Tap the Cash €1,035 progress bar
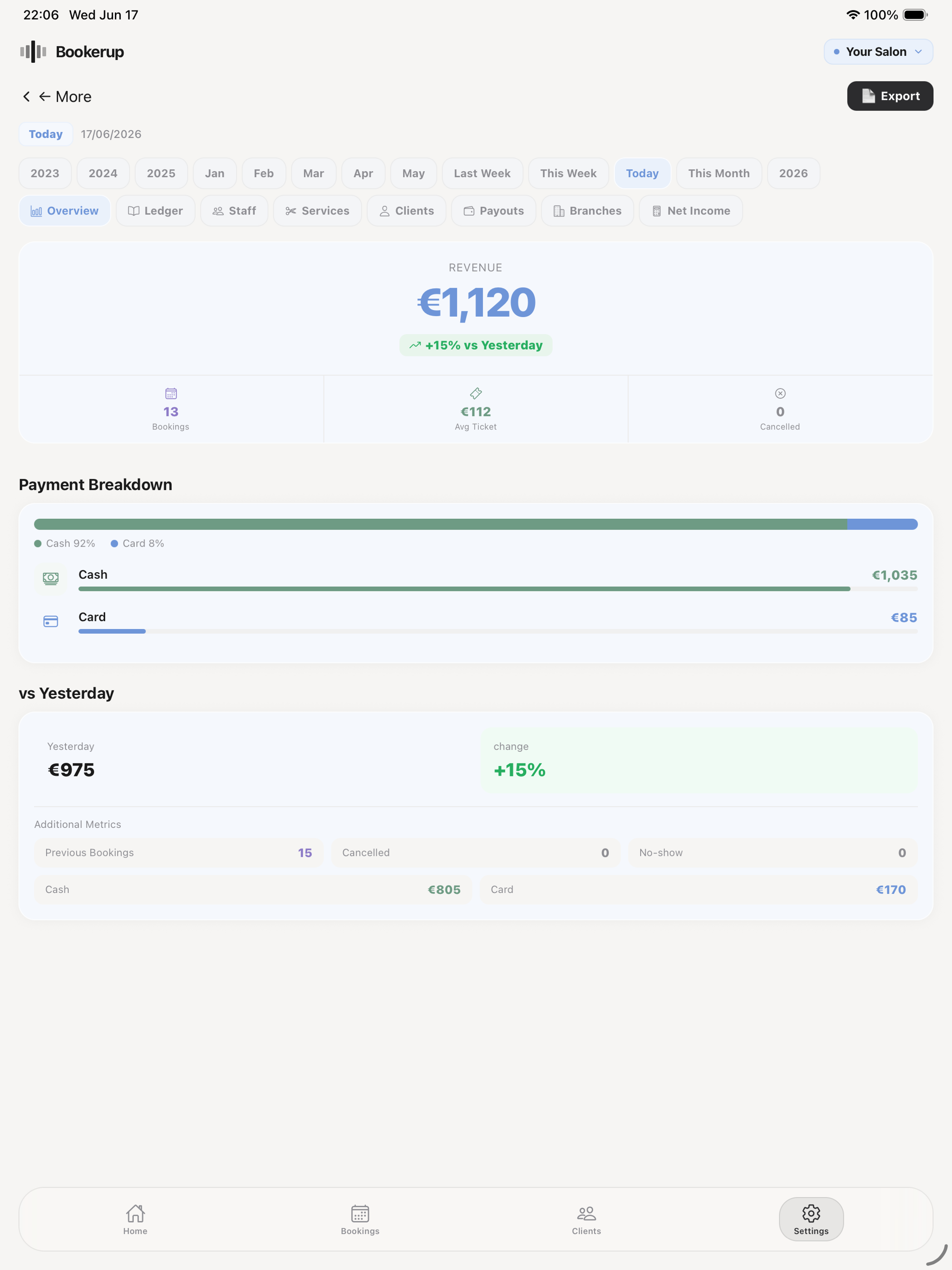The image size is (952, 1270). click(x=498, y=589)
